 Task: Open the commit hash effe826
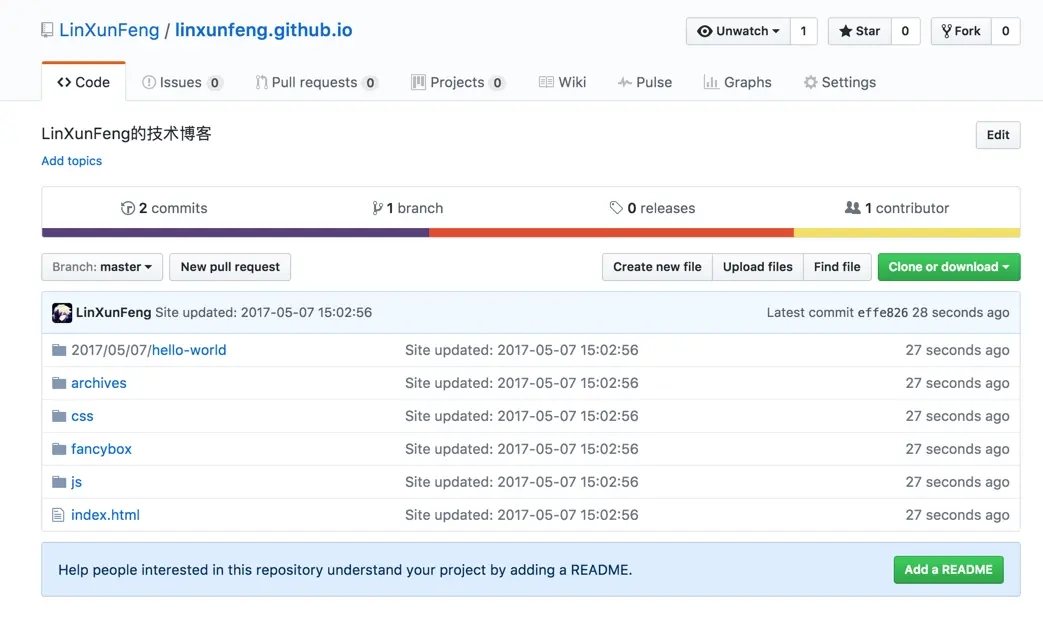coord(882,312)
